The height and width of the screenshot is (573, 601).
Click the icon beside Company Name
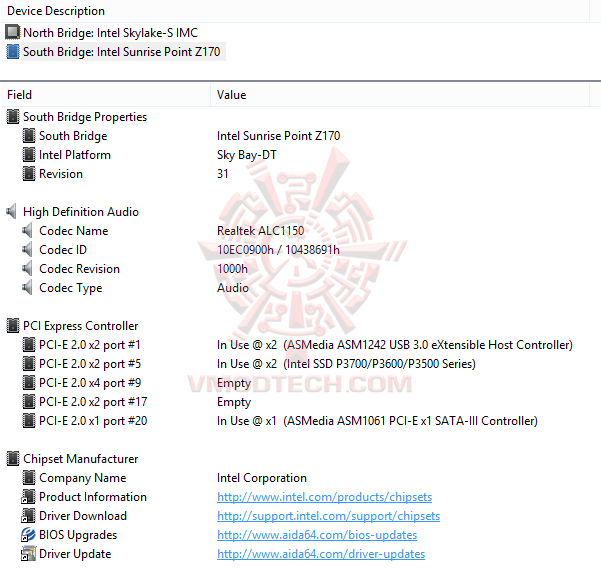[29, 478]
